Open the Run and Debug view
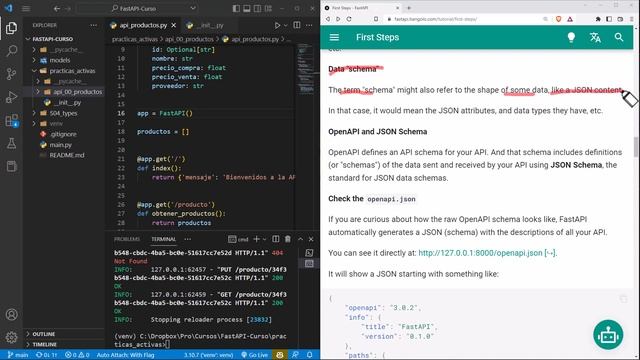 point(11,97)
